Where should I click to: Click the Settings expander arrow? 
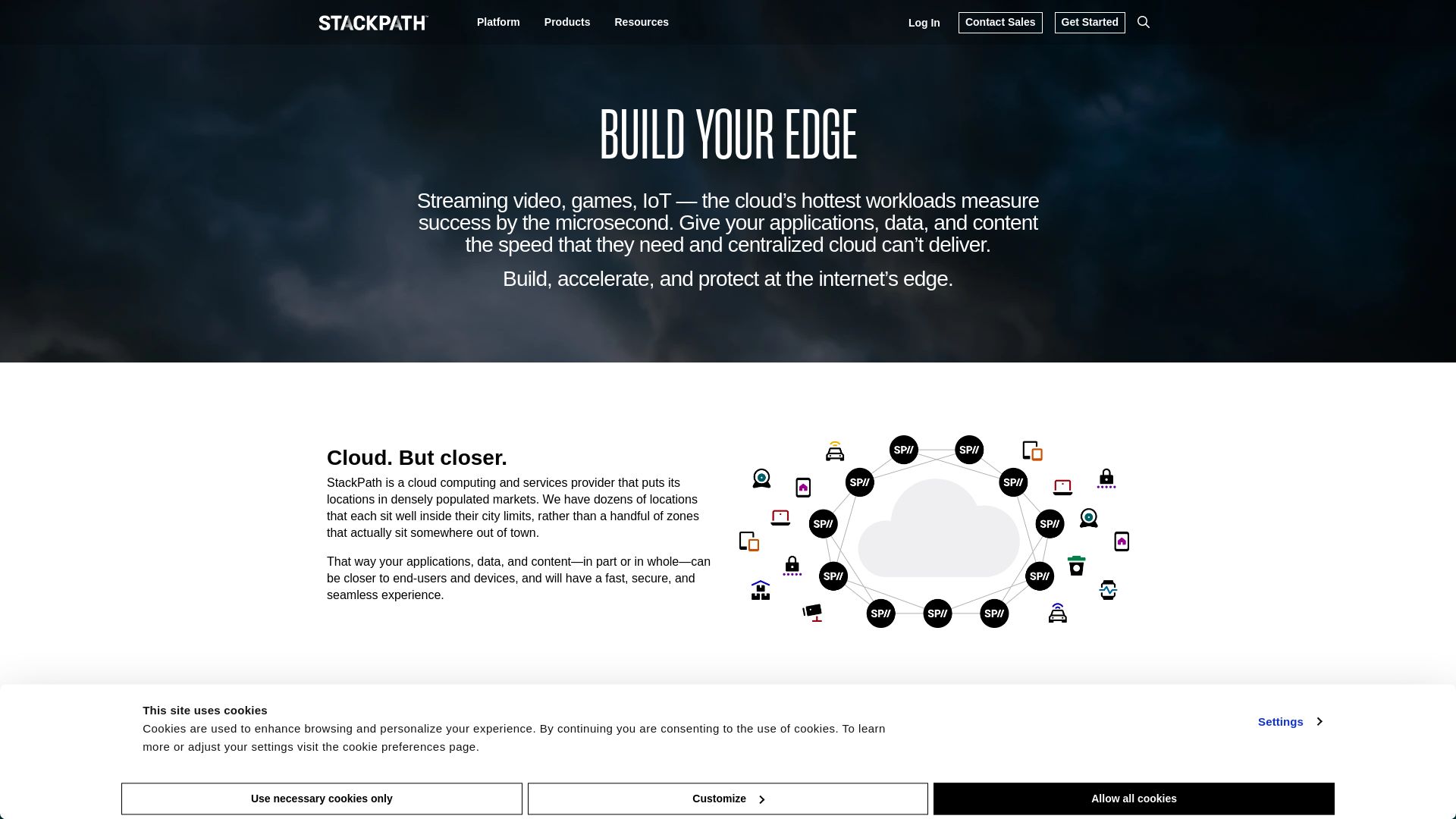tap(1320, 721)
